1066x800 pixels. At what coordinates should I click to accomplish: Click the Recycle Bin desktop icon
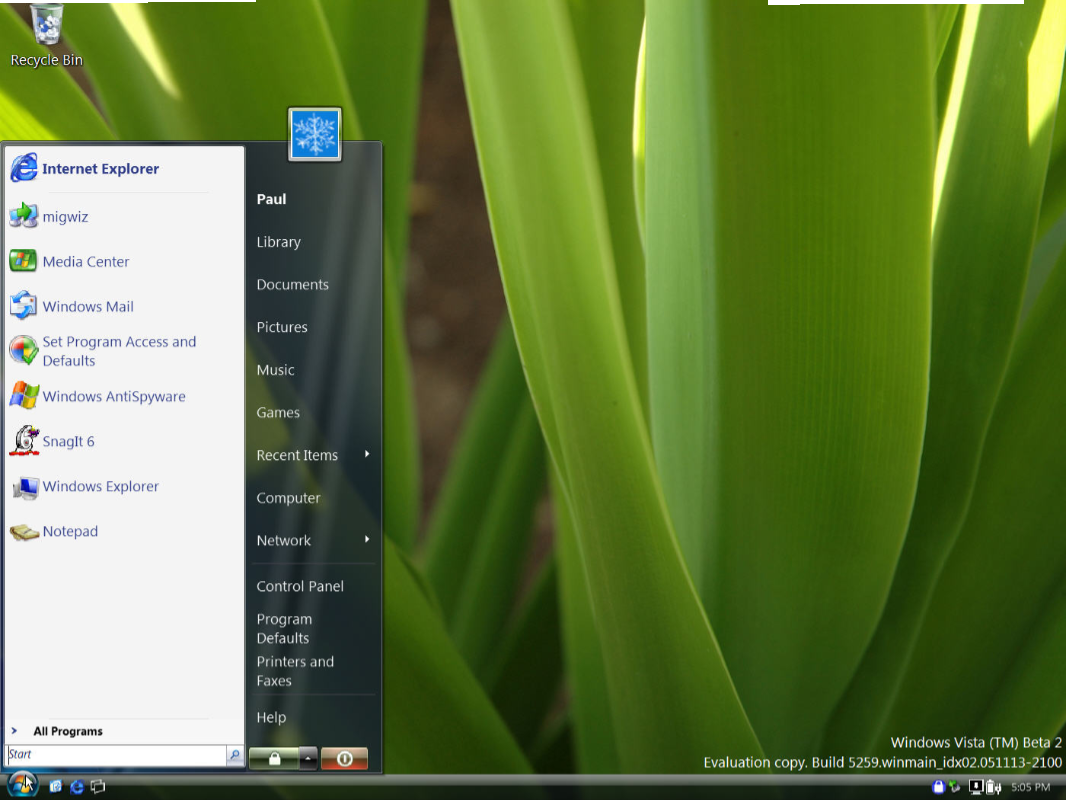[x=47, y=35]
